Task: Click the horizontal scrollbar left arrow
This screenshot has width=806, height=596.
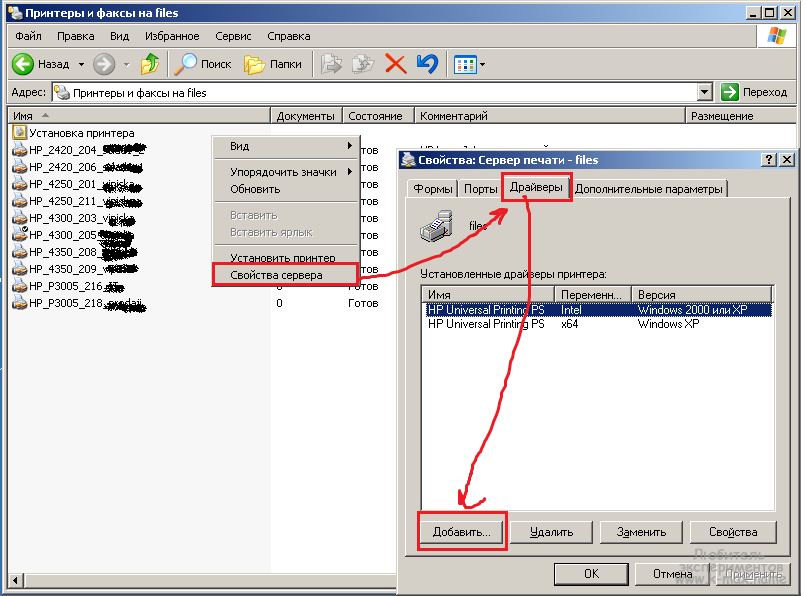Action: [x=15, y=581]
